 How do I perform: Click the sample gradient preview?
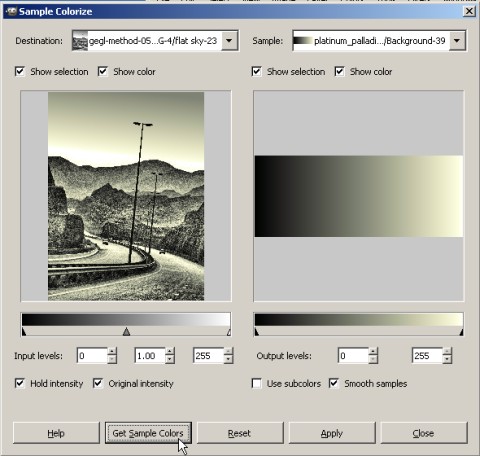tap(359, 196)
